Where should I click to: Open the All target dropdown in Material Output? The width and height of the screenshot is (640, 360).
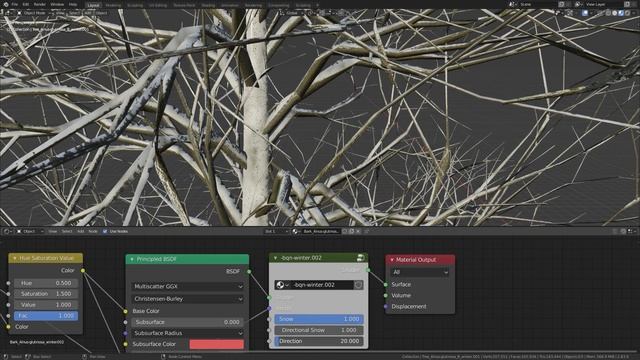(x=420, y=272)
